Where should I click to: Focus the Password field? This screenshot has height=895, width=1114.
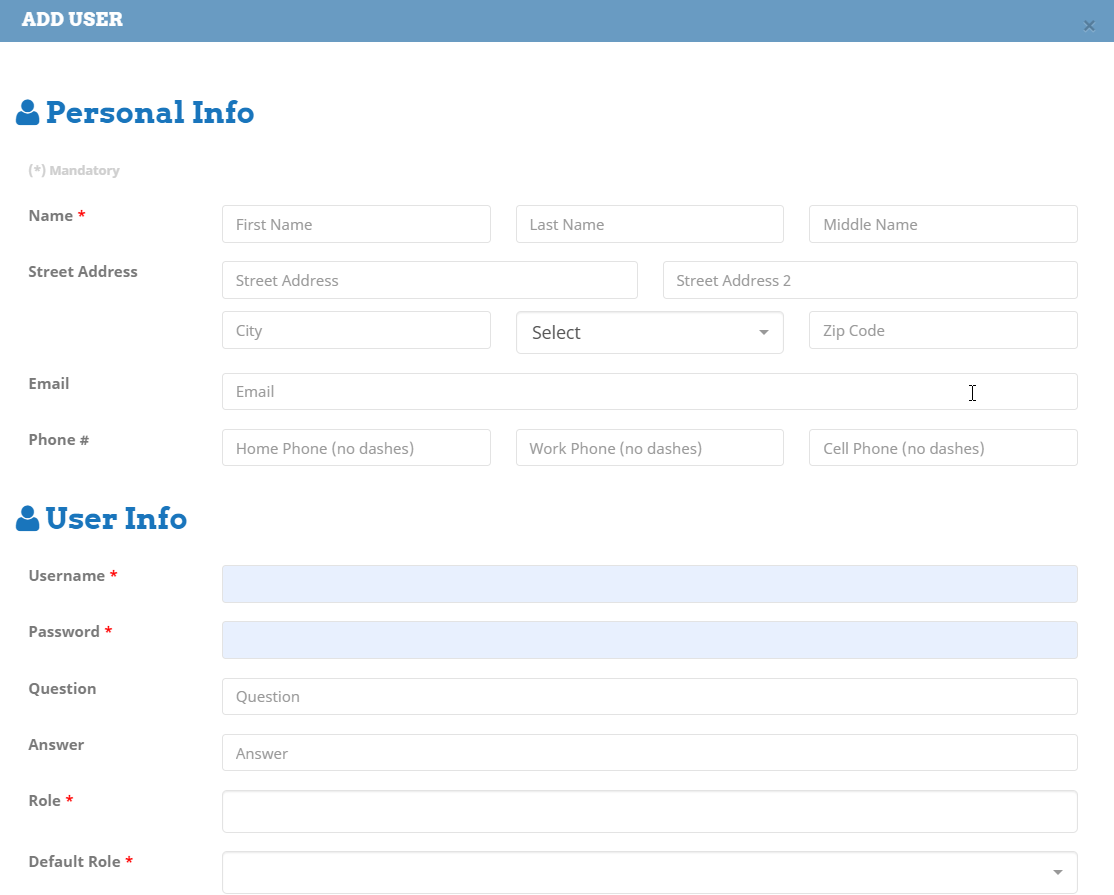click(x=649, y=640)
